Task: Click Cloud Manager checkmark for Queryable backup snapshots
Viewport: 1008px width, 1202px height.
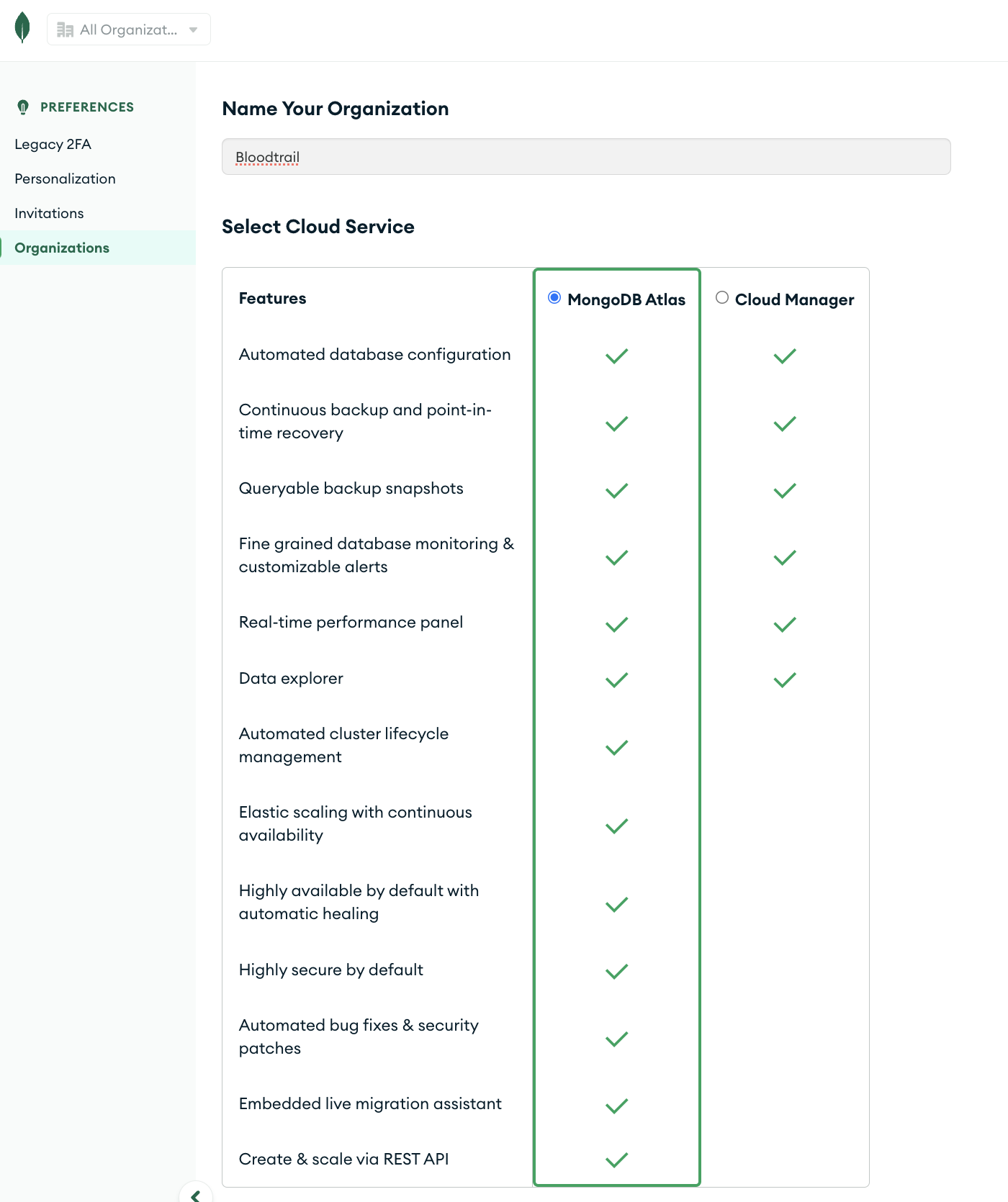Action: click(x=784, y=490)
